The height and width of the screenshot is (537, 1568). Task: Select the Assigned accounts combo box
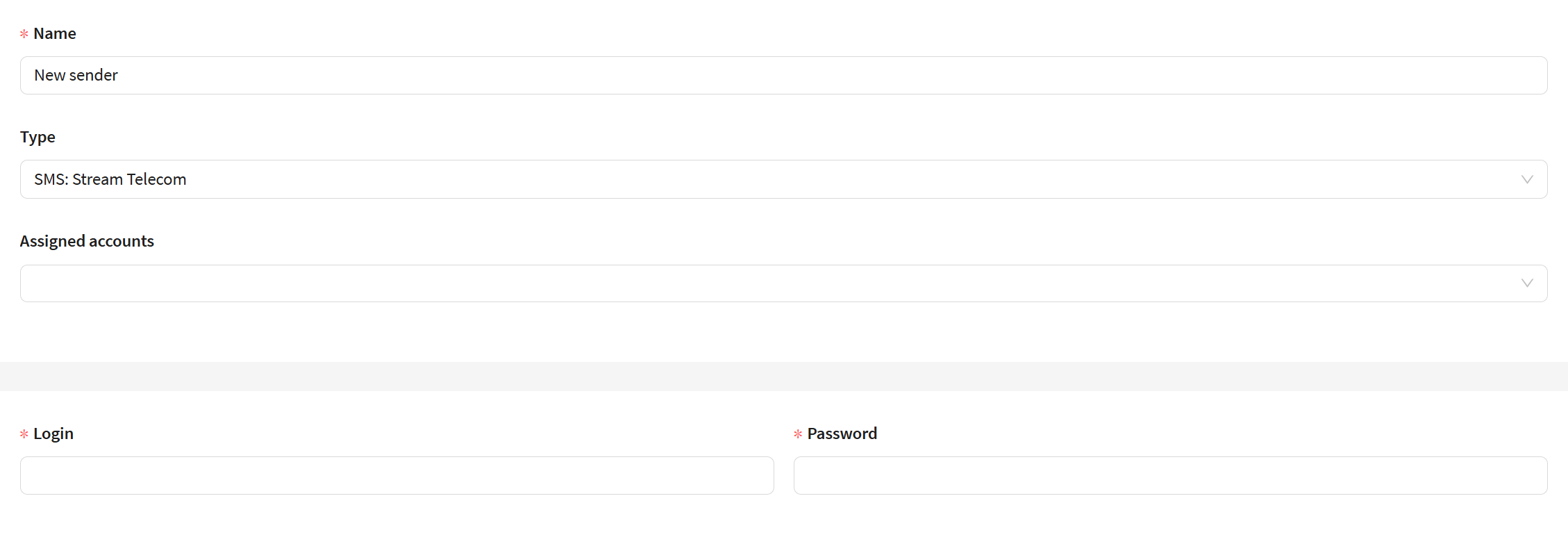[764, 283]
